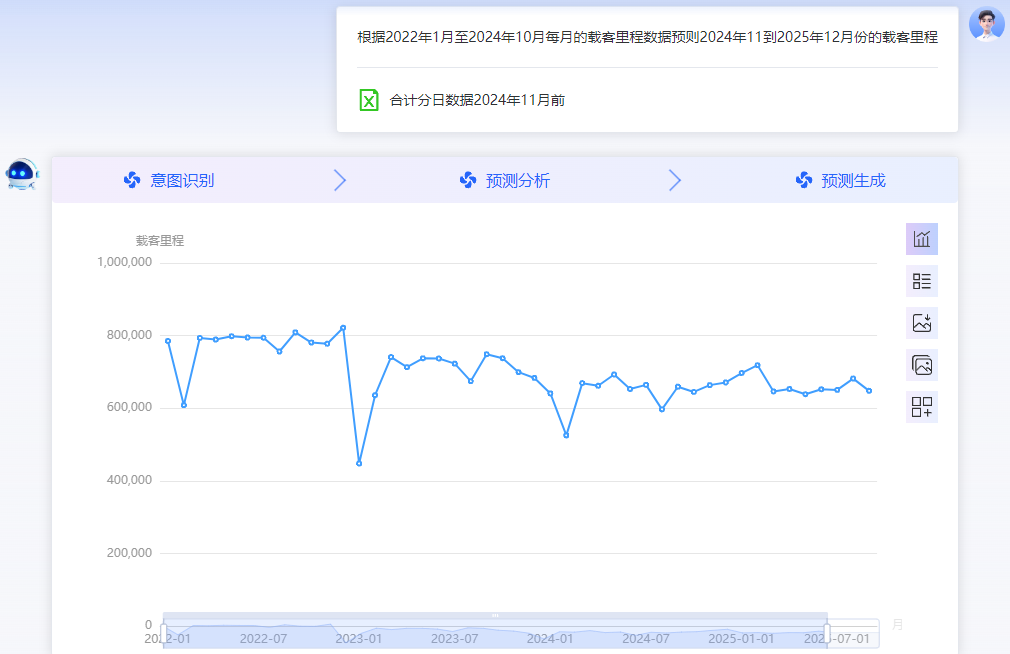
Task: Open the 预测生成 step
Action: [x=841, y=180]
